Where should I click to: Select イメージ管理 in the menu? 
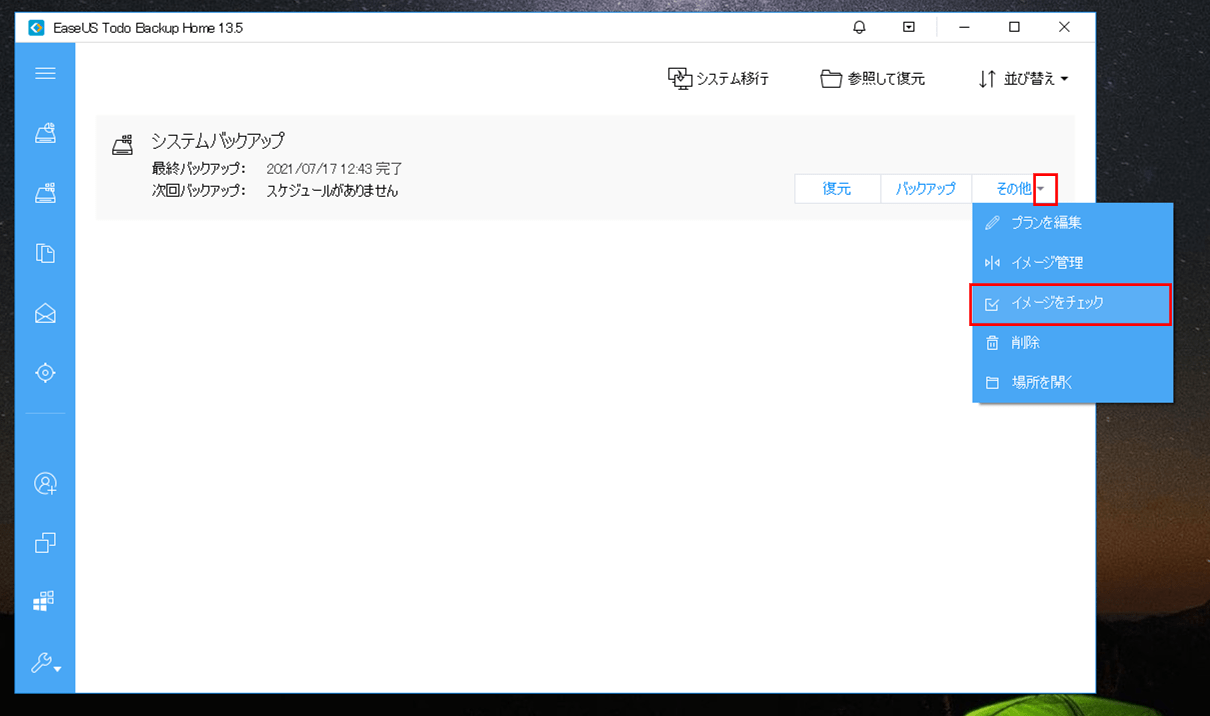1070,263
